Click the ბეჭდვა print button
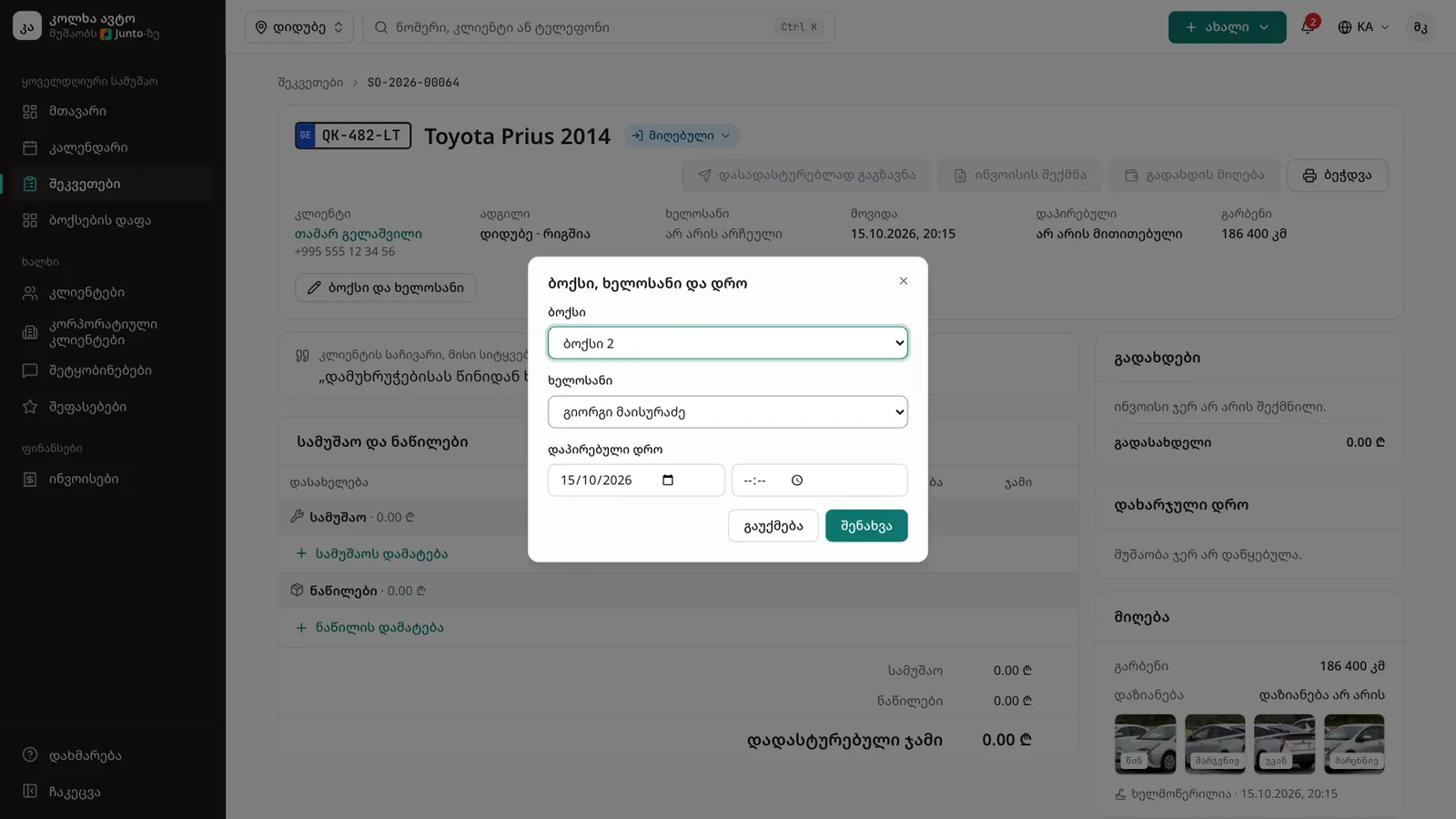This screenshot has height=819, width=1456. point(1337,176)
